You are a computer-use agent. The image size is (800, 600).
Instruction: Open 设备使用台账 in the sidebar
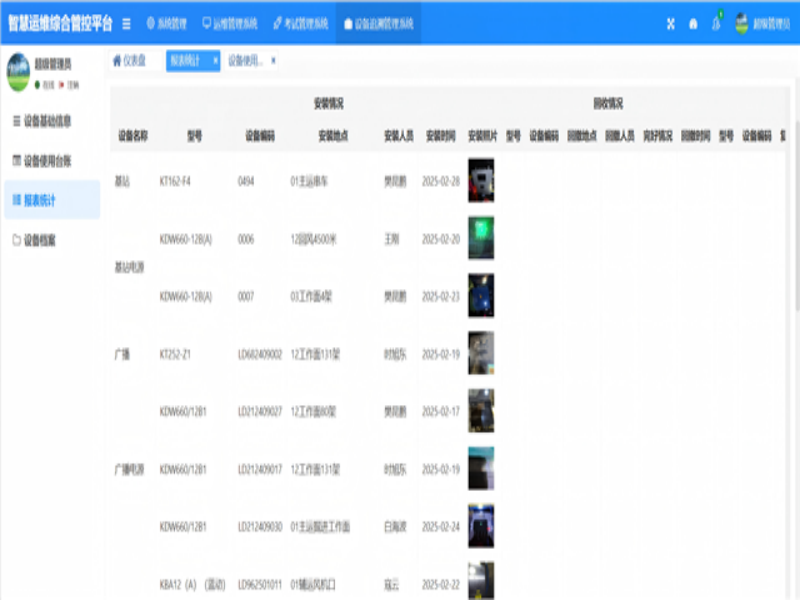pyautogui.click(x=47, y=160)
